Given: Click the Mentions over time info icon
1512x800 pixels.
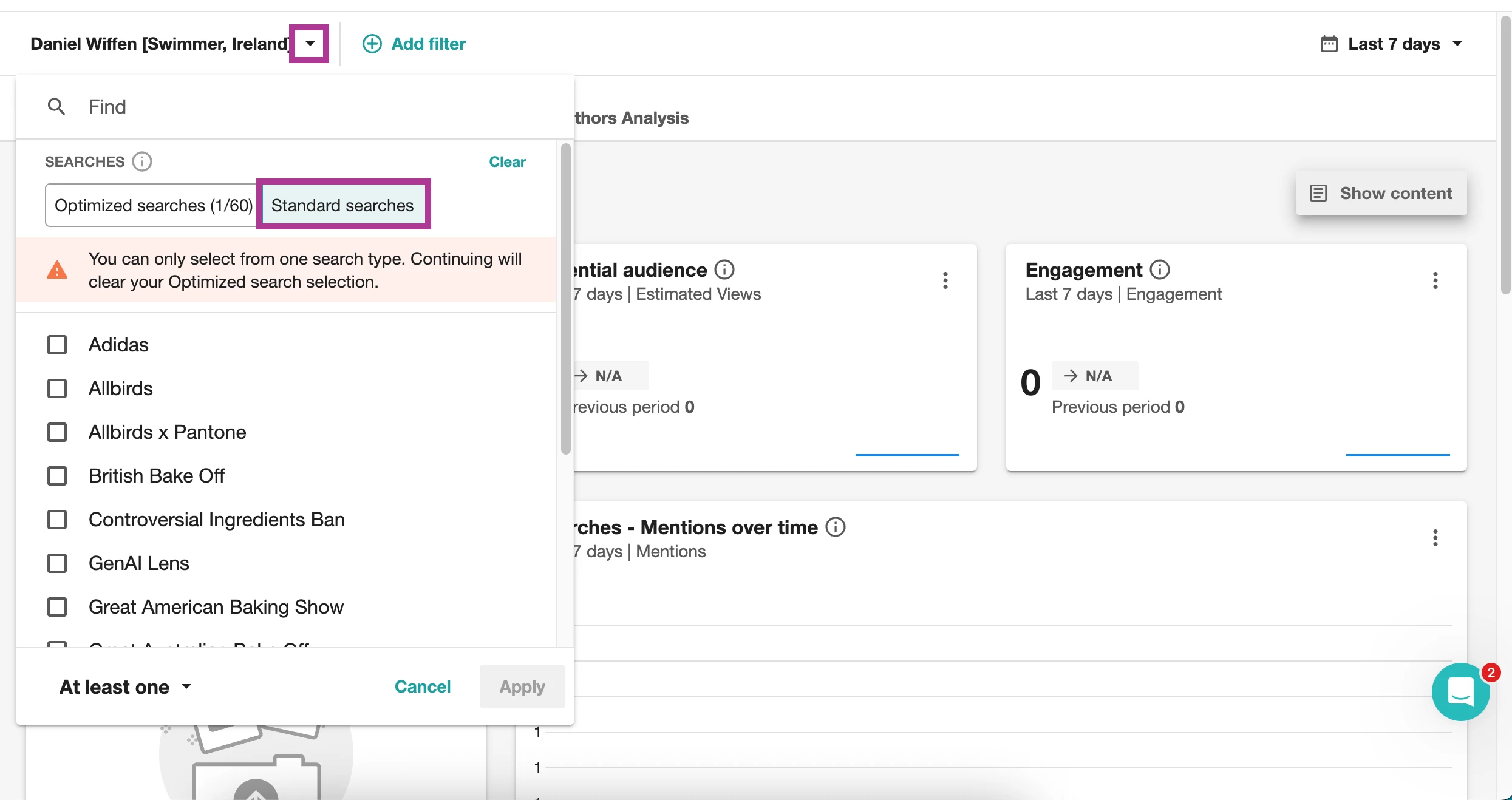Looking at the screenshot, I should coord(836,527).
